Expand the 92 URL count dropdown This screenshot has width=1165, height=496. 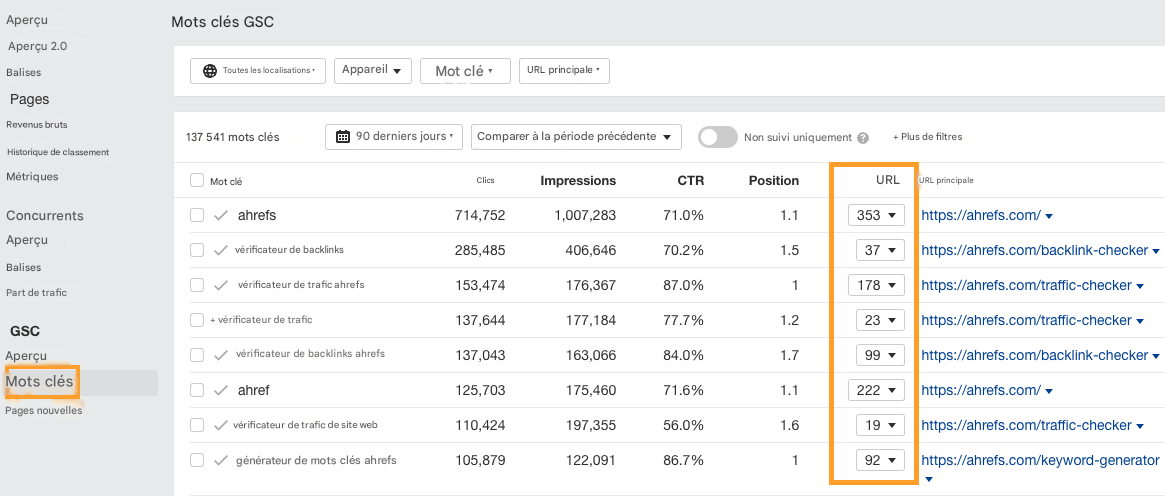coord(880,460)
